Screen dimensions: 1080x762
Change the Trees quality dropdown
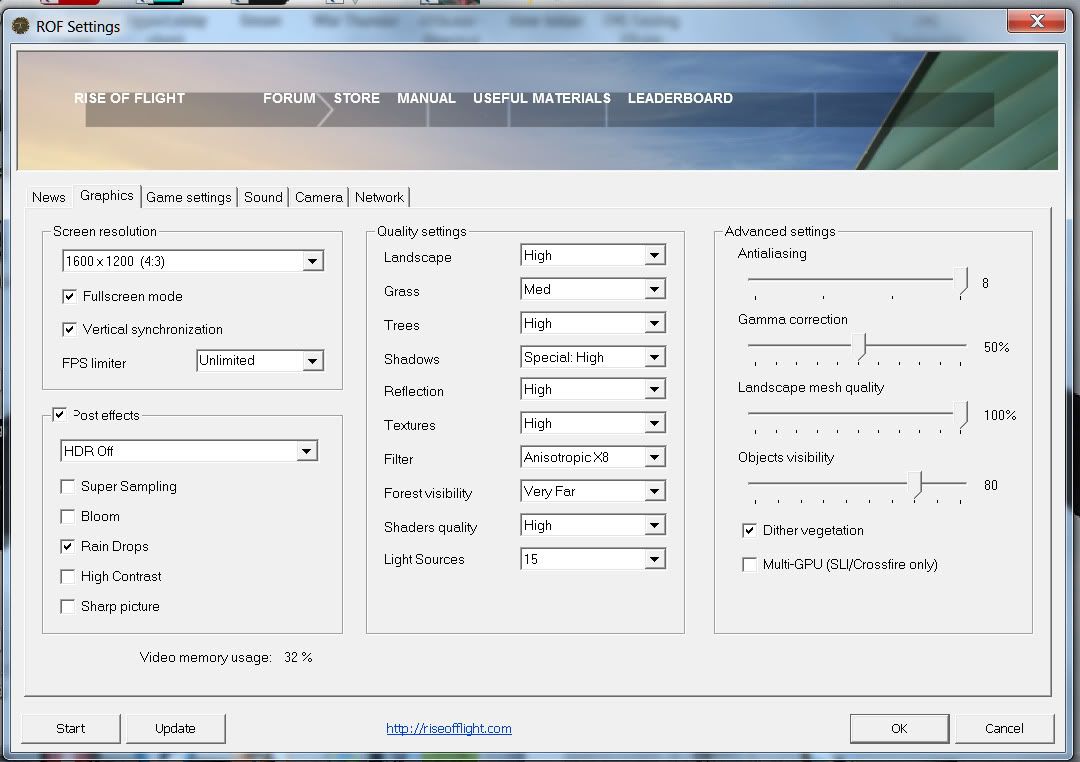click(x=593, y=323)
